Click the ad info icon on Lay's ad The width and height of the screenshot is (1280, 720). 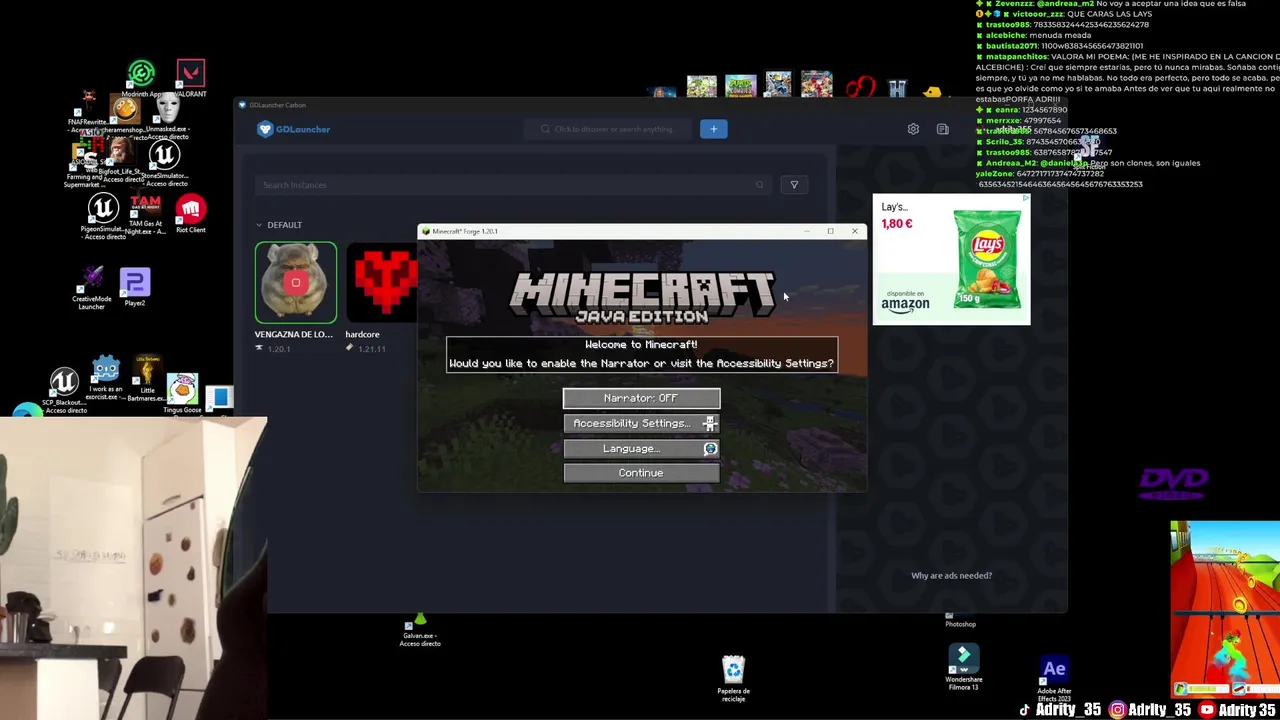coord(1025,199)
